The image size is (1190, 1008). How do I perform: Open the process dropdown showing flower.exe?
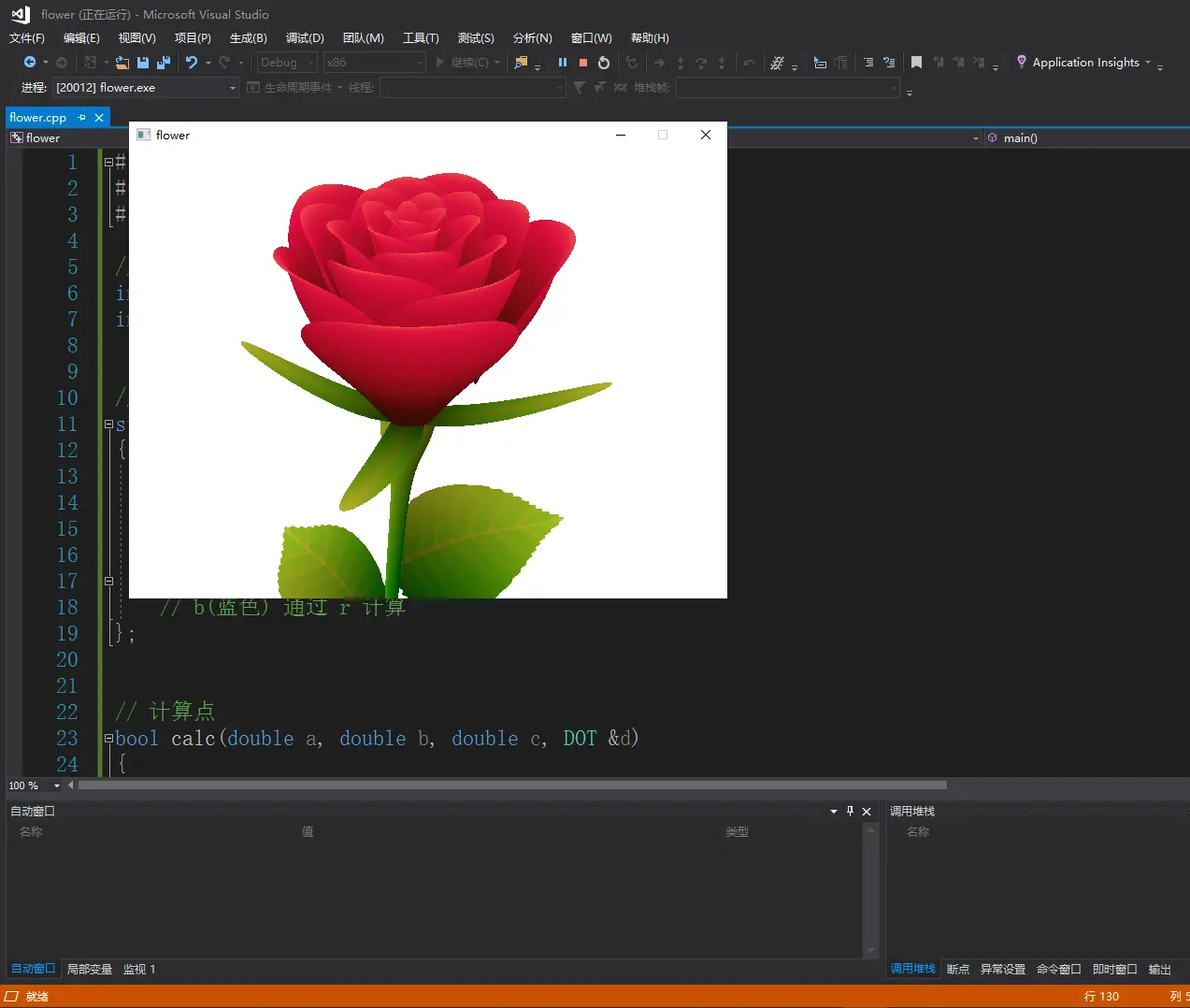[x=233, y=88]
